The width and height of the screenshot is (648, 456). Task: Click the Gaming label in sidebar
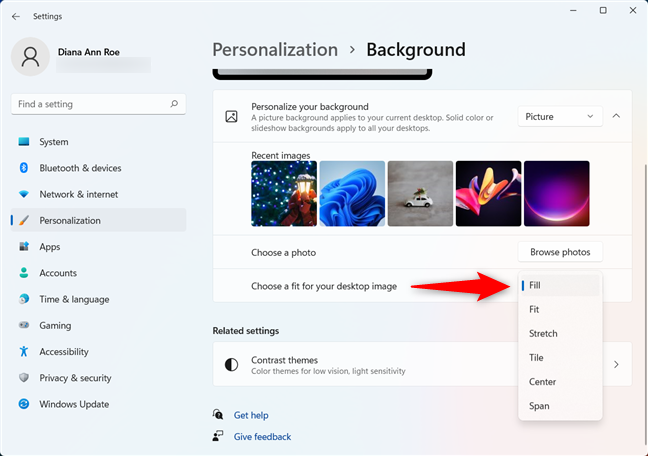click(x=55, y=325)
